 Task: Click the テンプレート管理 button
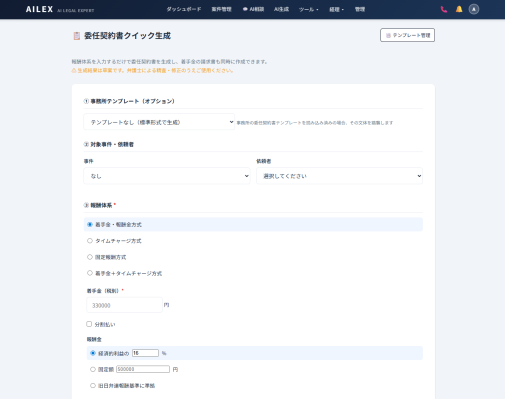pos(407,35)
